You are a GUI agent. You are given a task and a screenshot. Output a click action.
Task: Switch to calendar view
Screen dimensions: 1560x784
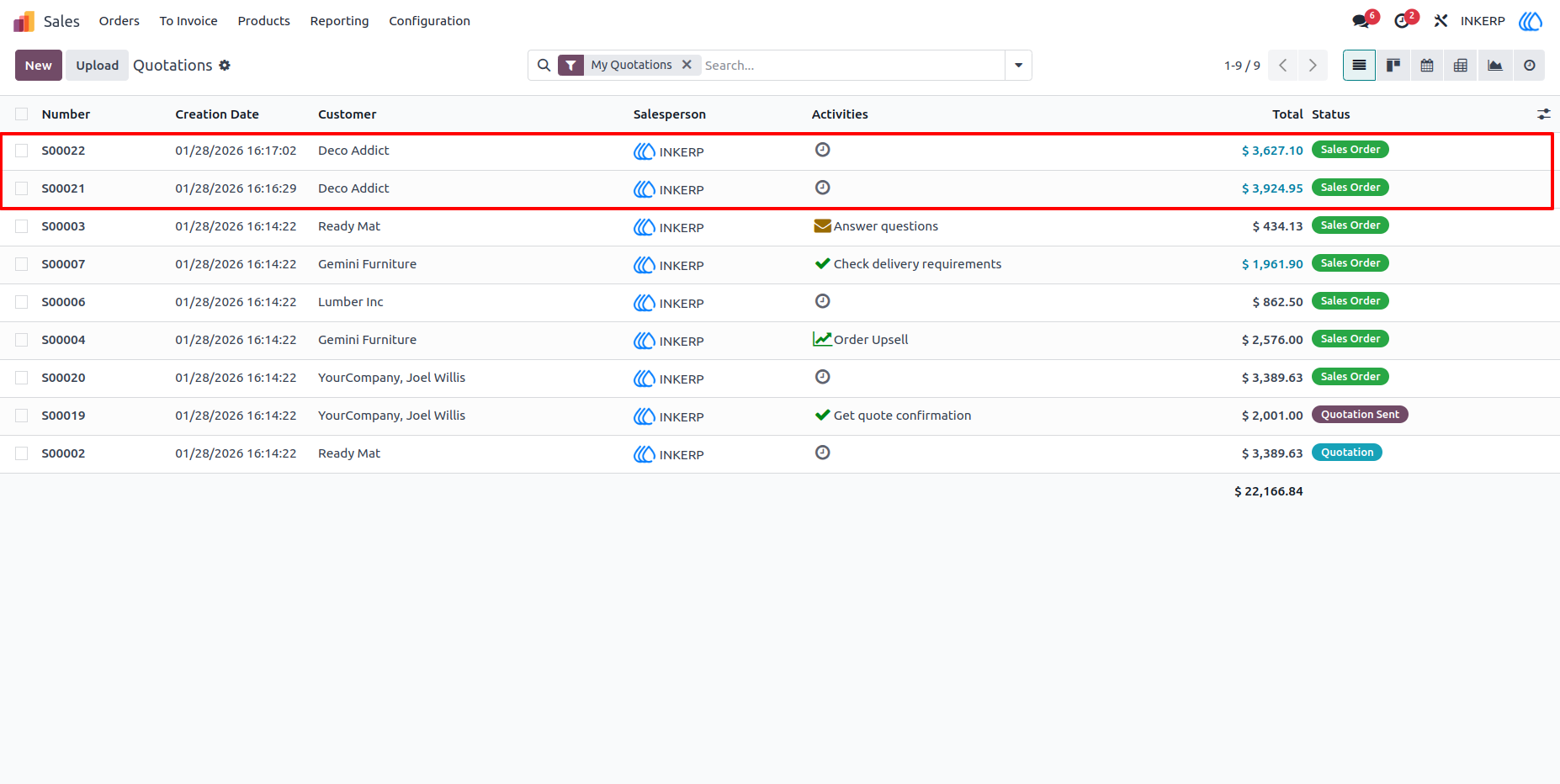click(1427, 66)
